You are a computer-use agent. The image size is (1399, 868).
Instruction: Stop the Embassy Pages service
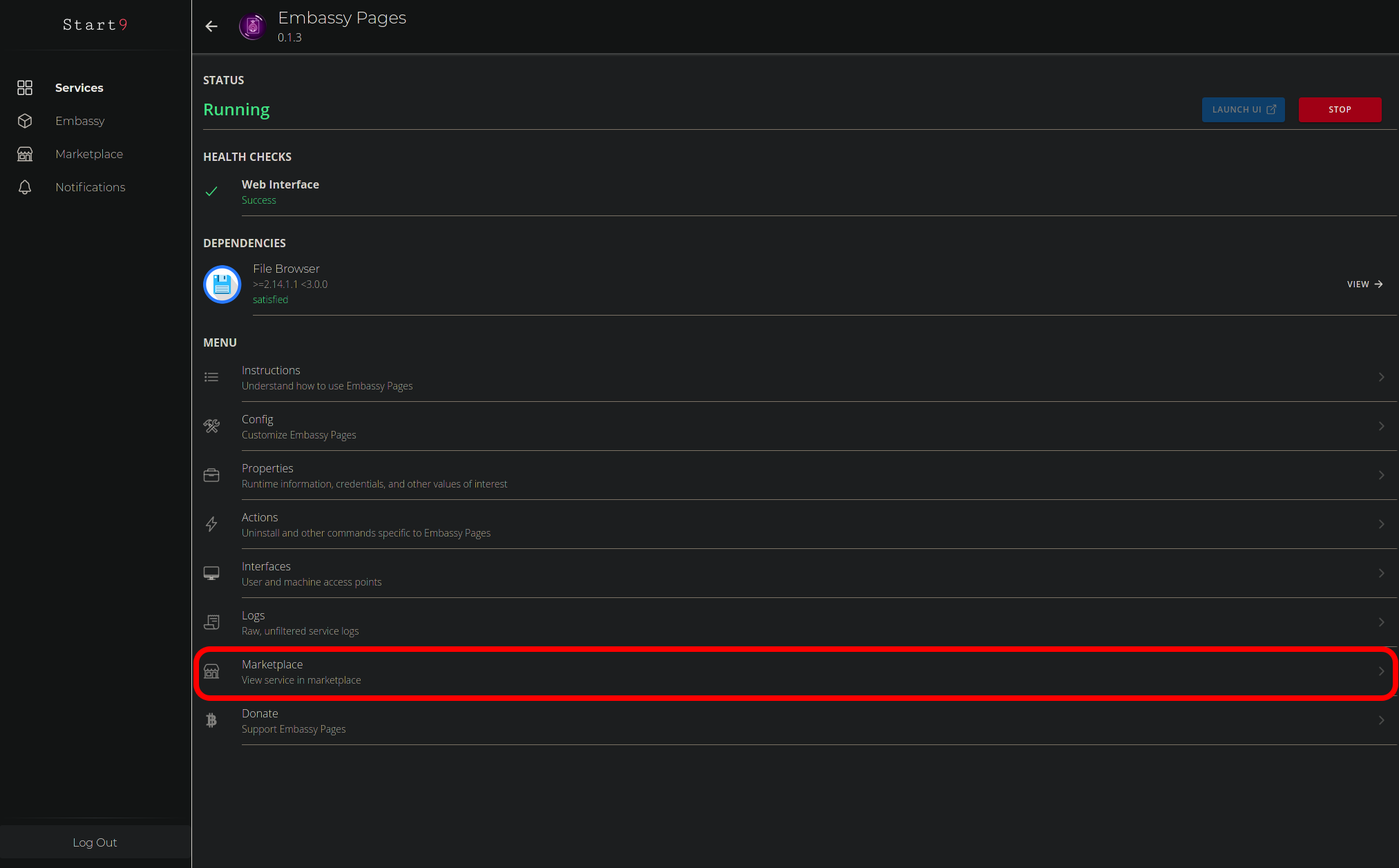[1340, 110]
